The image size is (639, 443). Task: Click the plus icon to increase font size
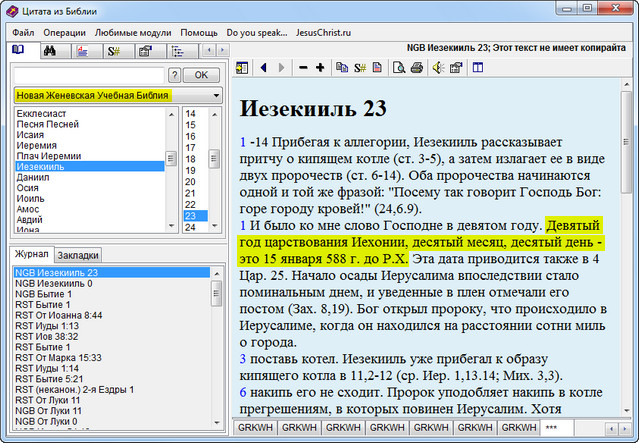coord(320,68)
